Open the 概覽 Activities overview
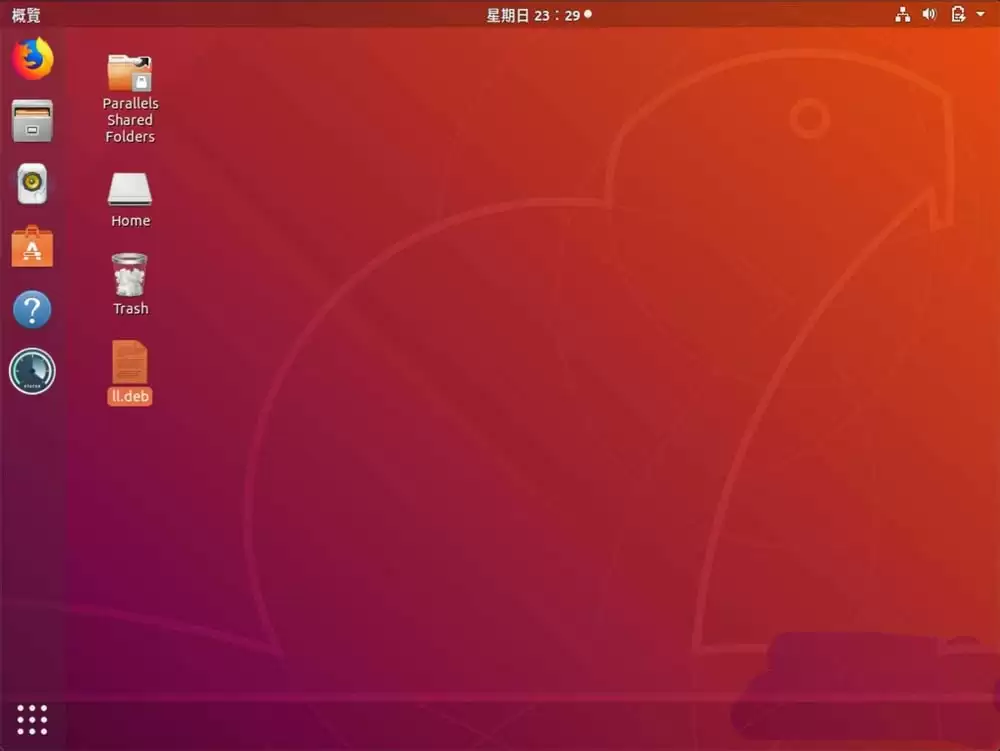The height and width of the screenshot is (751, 1000). [x=26, y=15]
